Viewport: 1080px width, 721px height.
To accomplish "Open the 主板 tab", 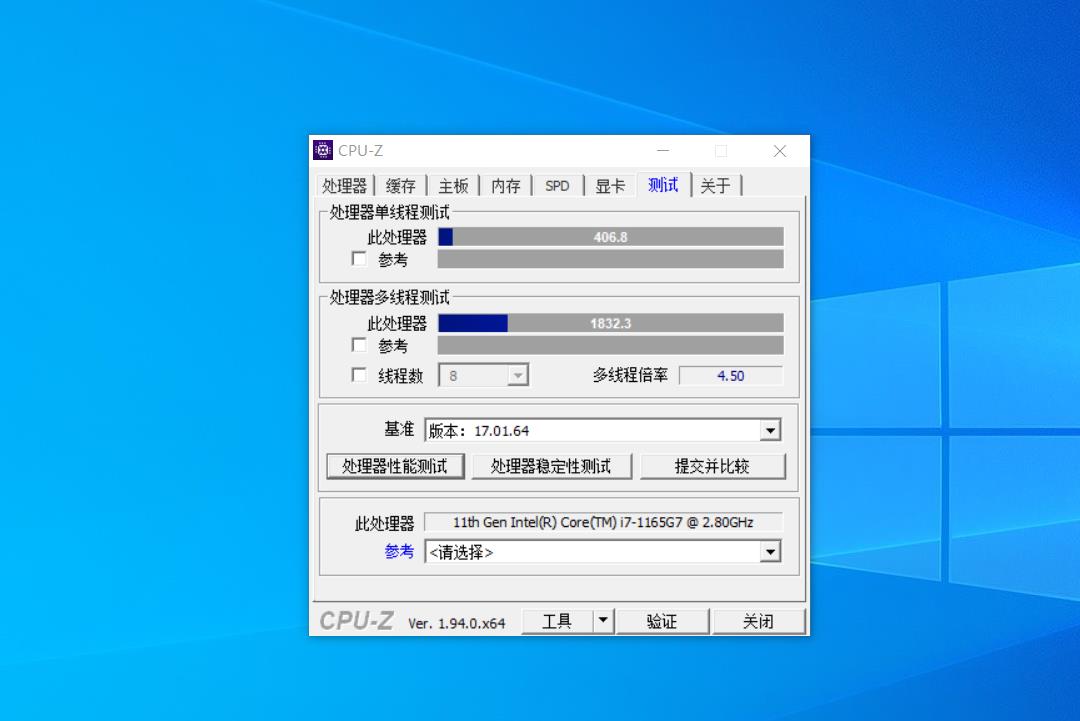I will pos(453,184).
